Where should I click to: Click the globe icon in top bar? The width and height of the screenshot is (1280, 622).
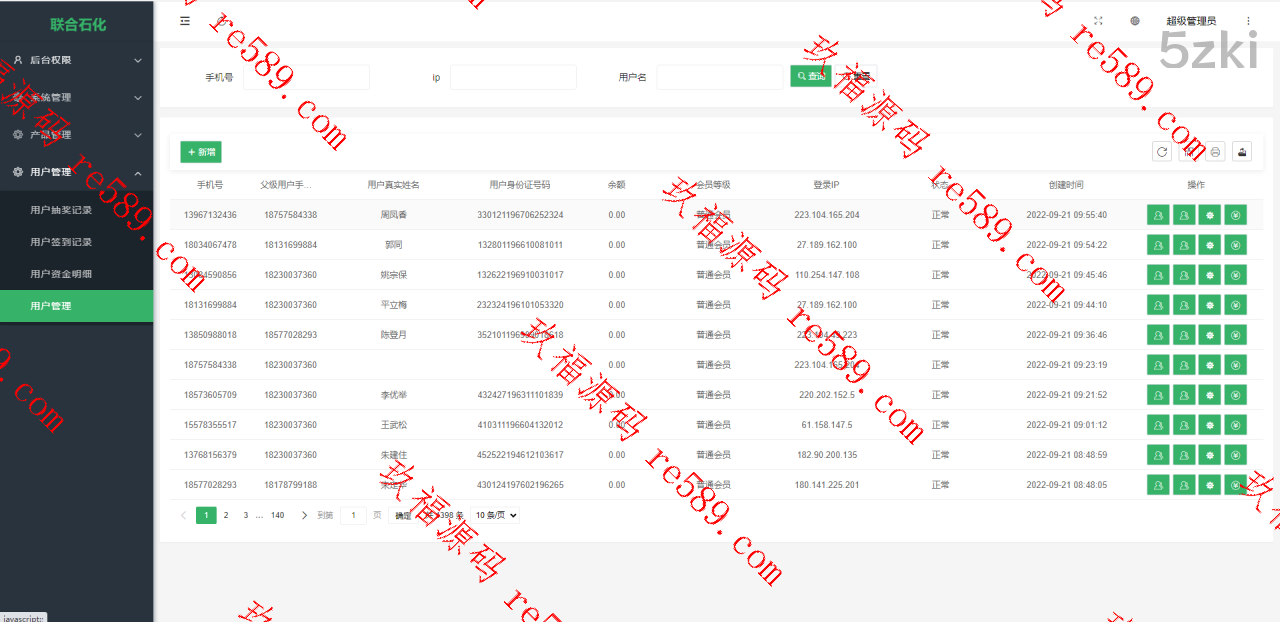click(1135, 21)
